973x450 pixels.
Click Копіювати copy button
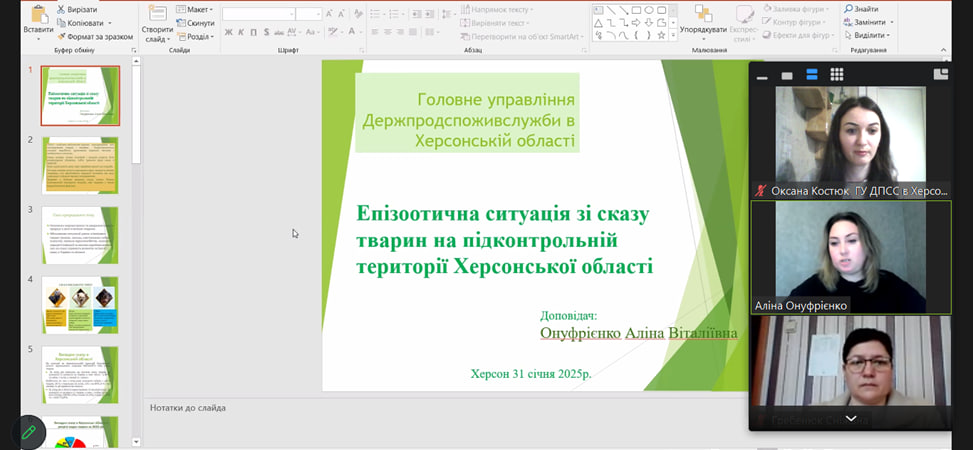pos(84,22)
